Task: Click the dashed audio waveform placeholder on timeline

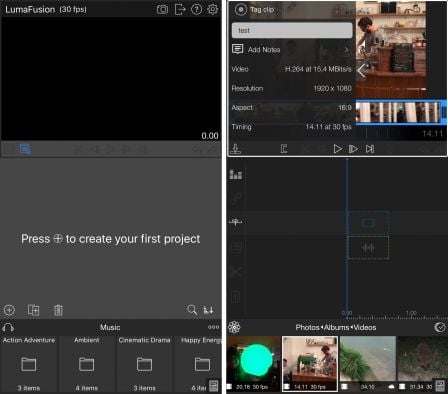Action: point(368,248)
